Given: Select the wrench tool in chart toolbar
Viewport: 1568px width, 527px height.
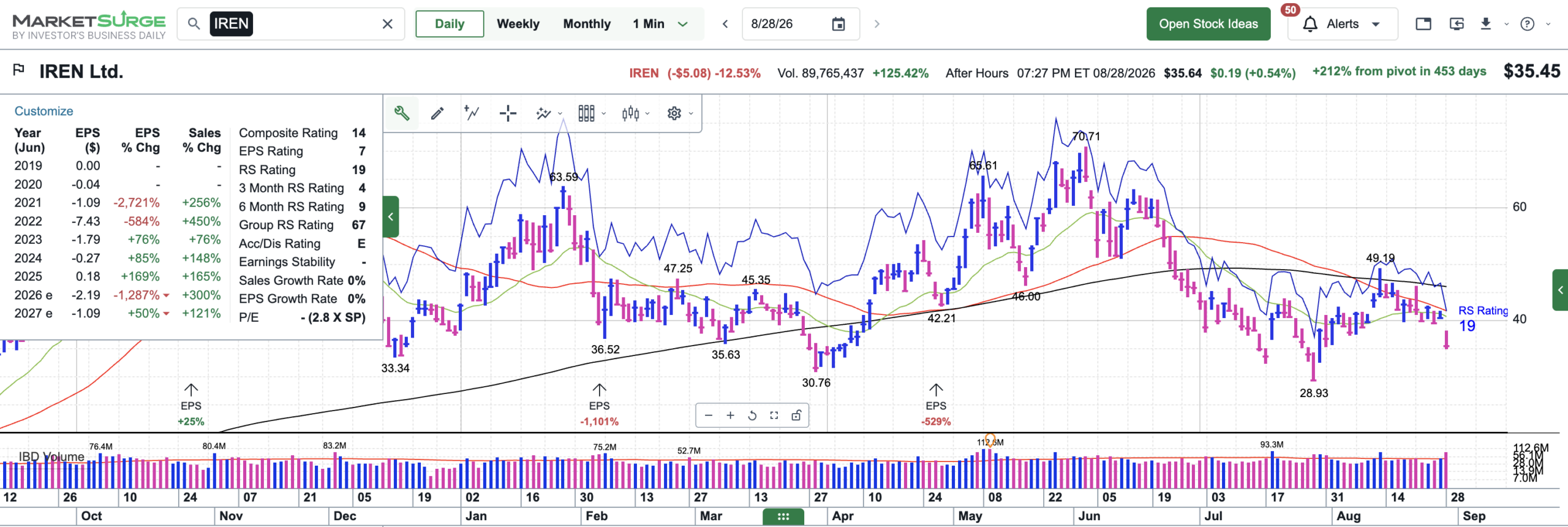Looking at the screenshot, I should [402, 113].
